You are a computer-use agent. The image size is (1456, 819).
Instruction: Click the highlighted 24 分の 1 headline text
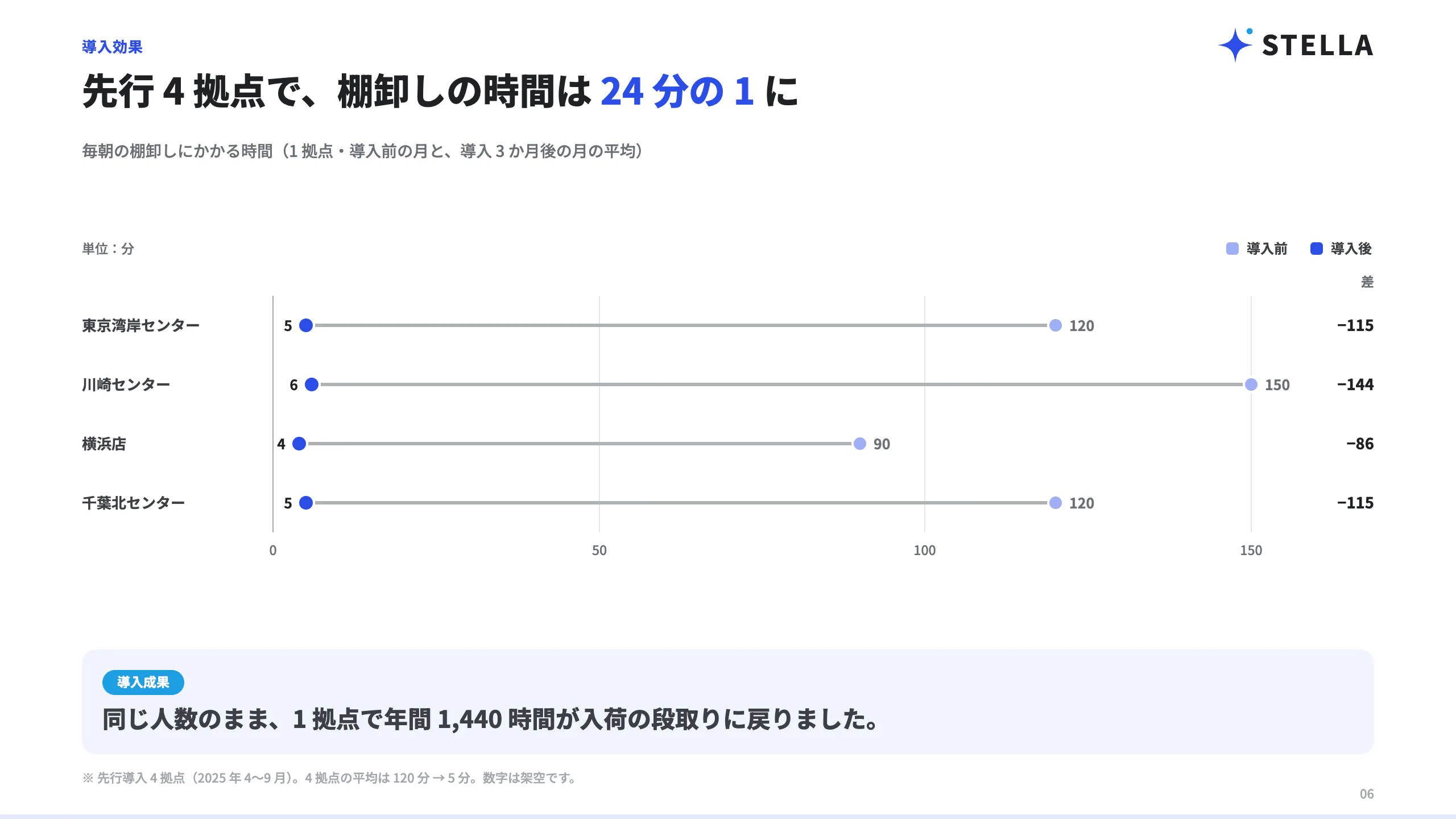coord(677,91)
